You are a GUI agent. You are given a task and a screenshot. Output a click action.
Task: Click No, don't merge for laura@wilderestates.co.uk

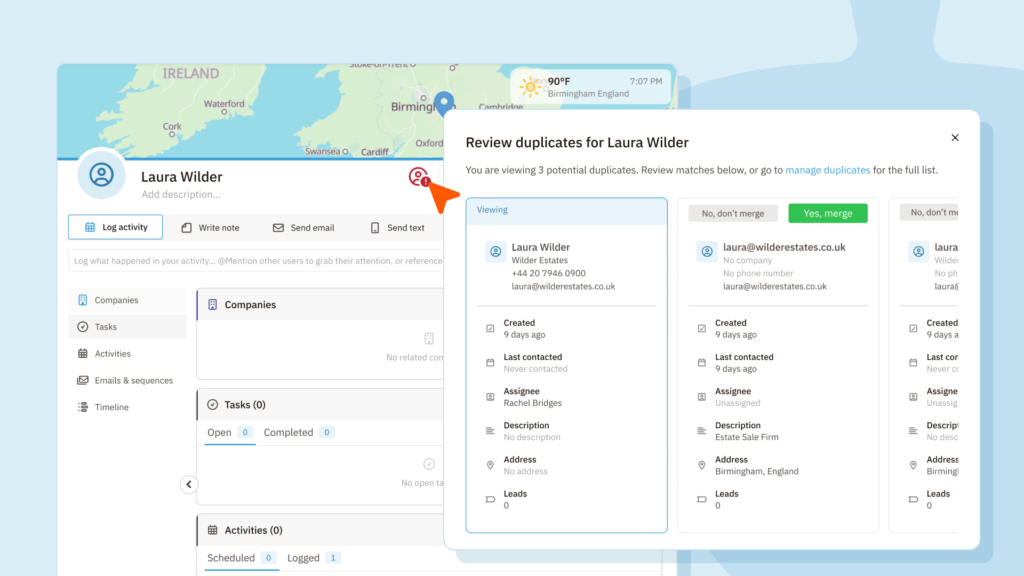tap(733, 214)
